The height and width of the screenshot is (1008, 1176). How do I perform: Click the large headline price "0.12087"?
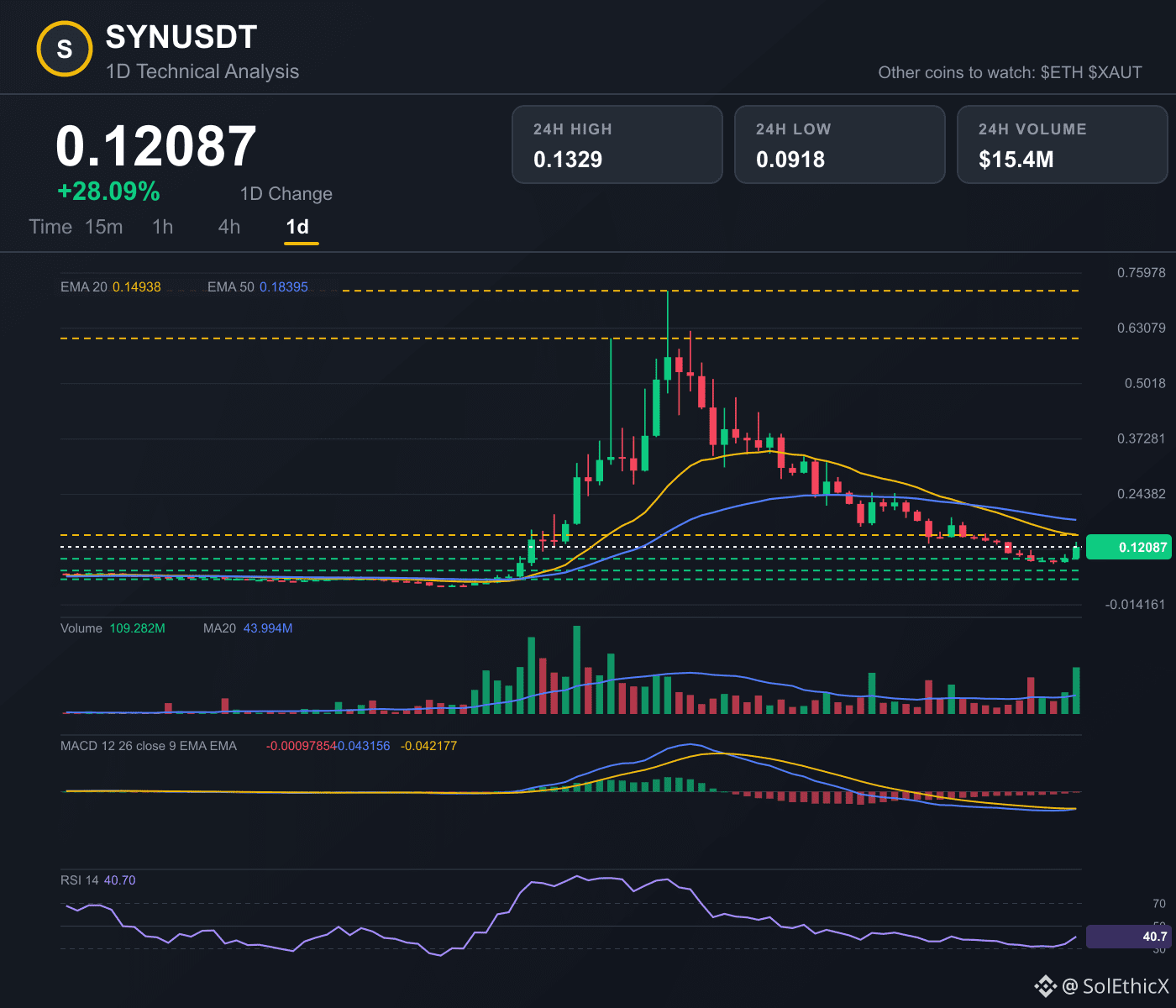pos(156,146)
